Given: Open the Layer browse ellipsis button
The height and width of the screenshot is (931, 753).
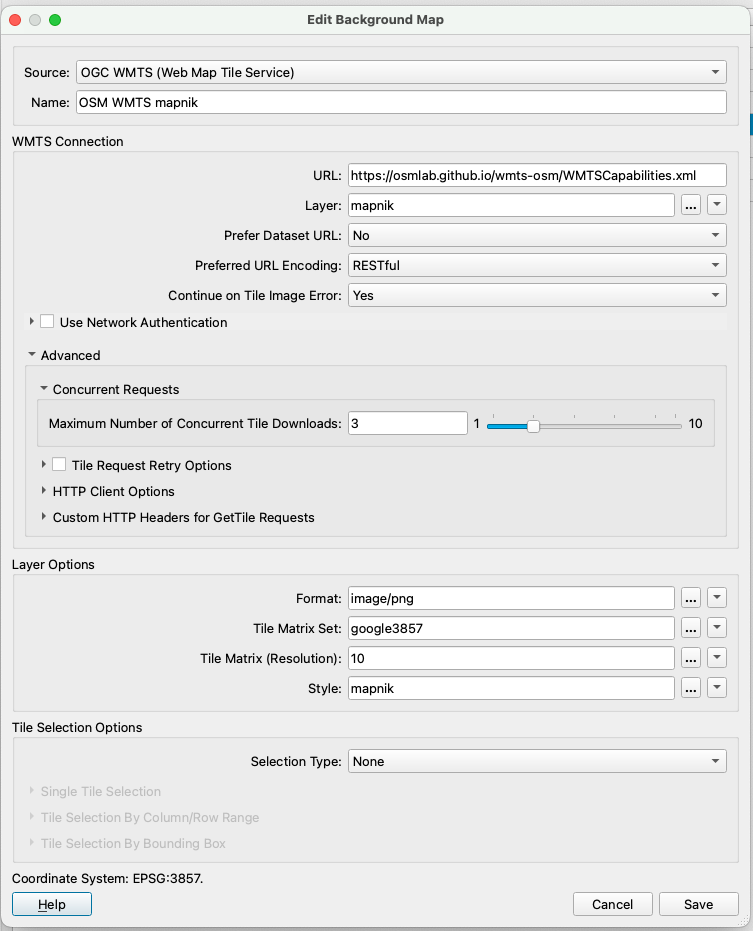Looking at the screenshot, I should (690, 205).
